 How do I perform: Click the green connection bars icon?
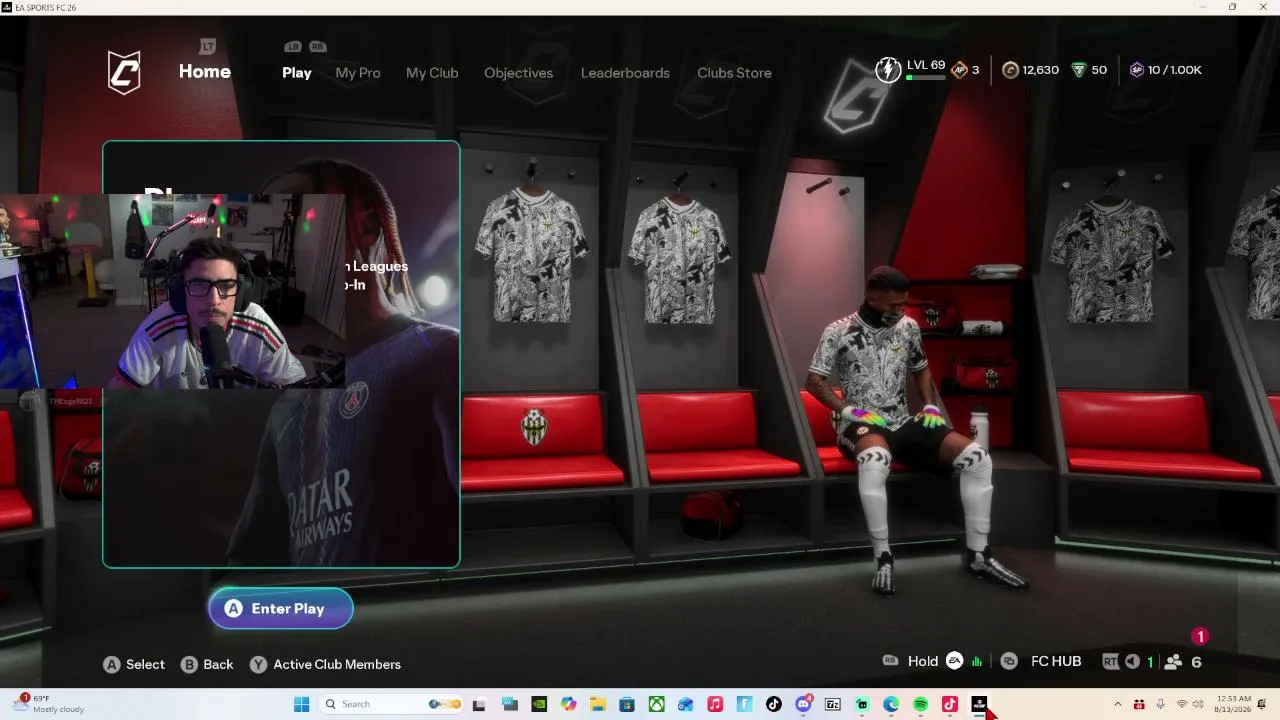tap(977, 661)
